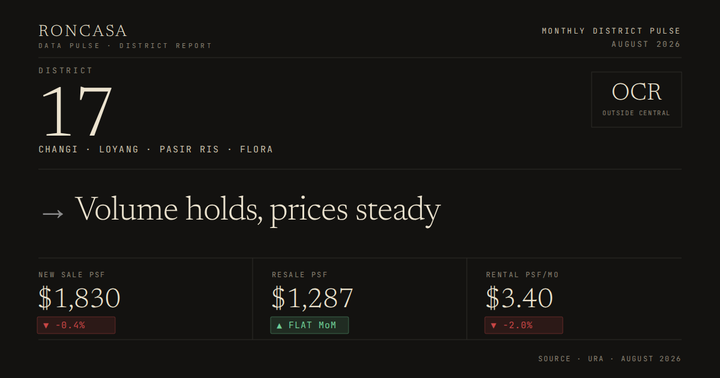The image size is (720, 378).
Task: Click the -0.4% new sale change badge
Action: pyautogui.click(x=76, y=325)
